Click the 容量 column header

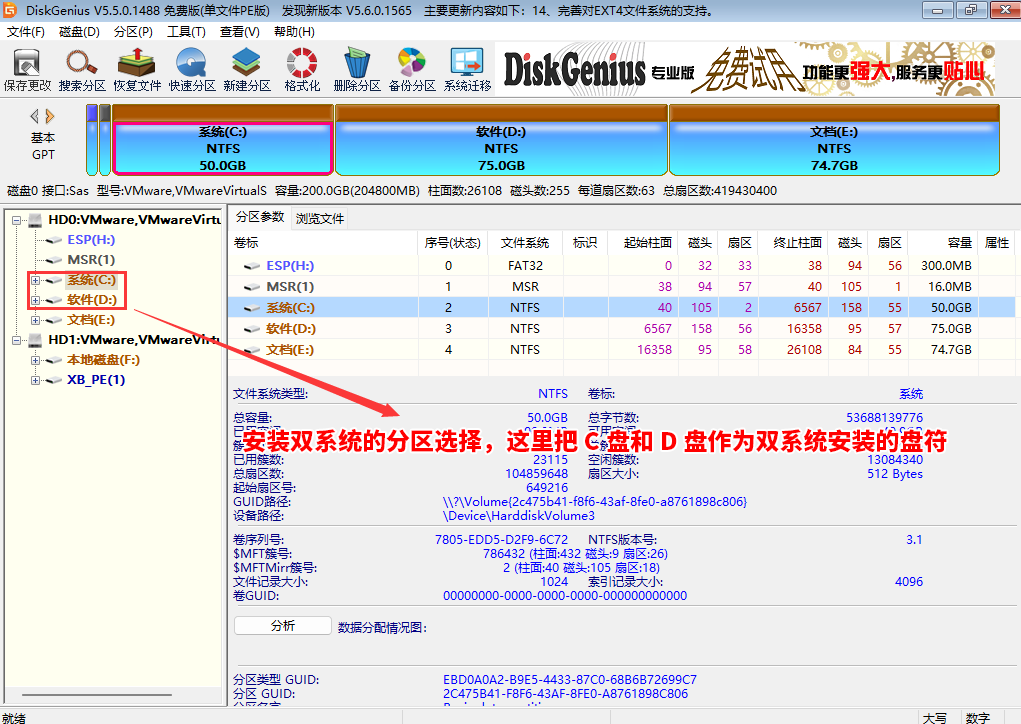[941, 243]
